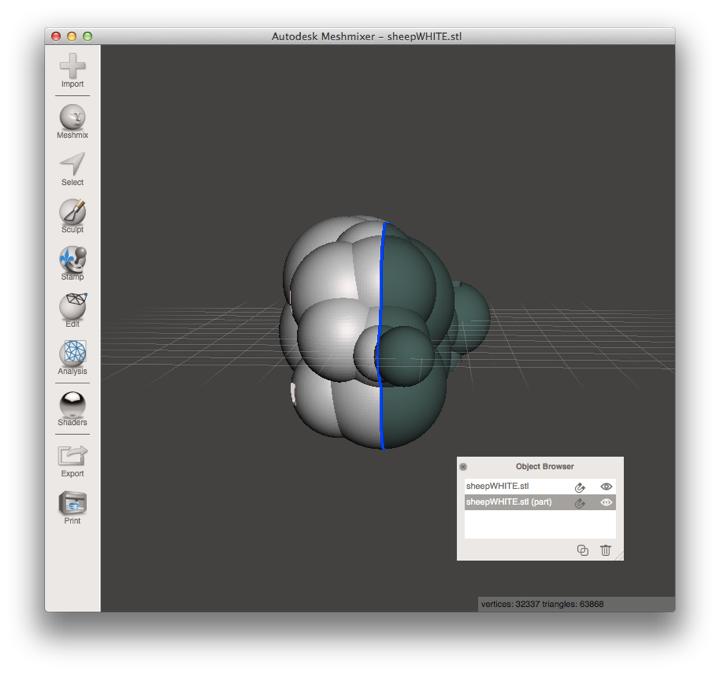Open the Meshmix parts library

72,120
